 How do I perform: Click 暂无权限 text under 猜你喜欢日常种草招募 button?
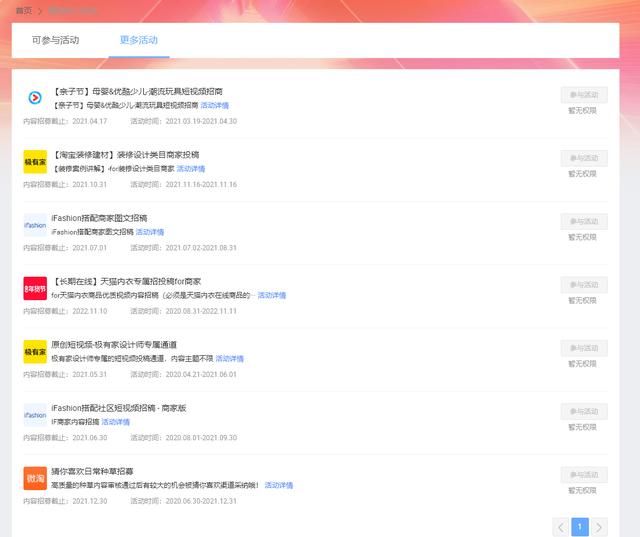click(x=582, y=490)
